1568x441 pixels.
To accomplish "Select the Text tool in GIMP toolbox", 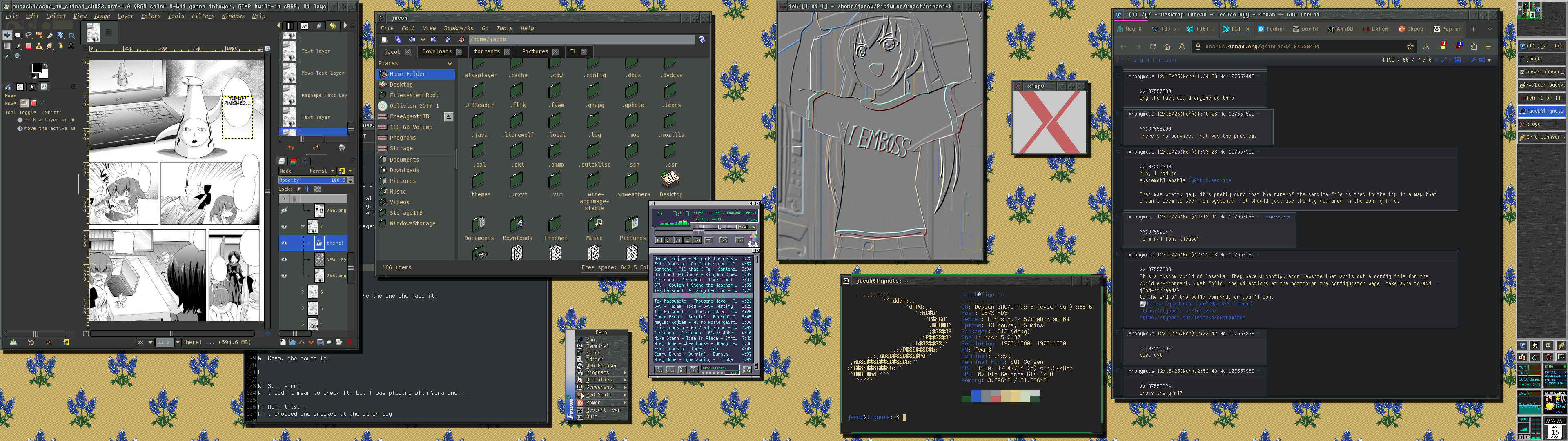I will (x=71, y=46).
